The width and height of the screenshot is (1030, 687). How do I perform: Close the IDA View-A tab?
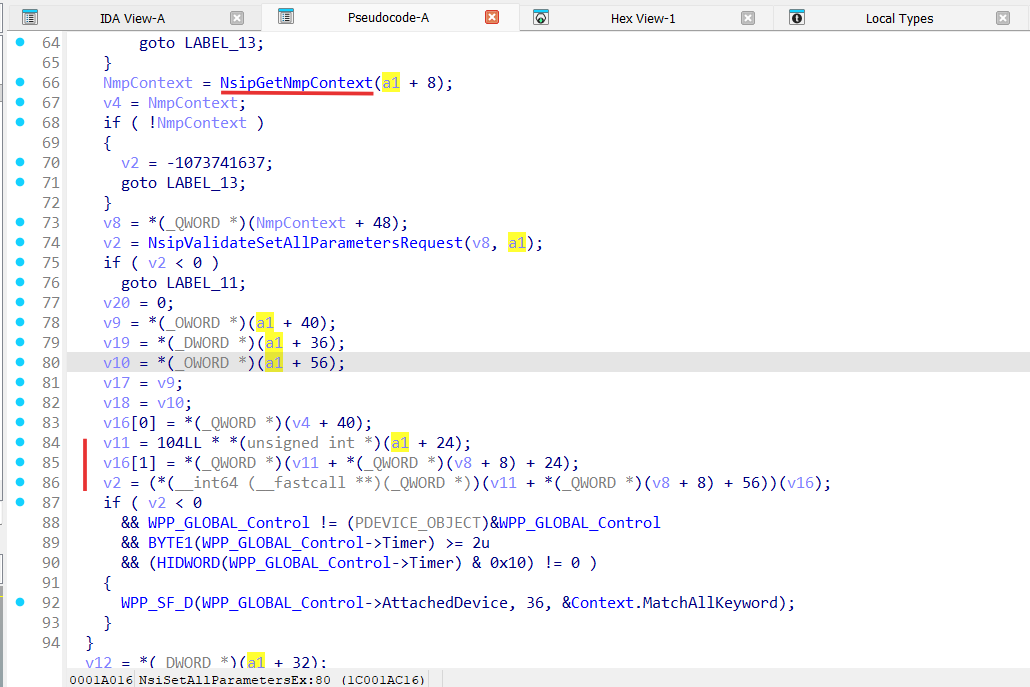(x=236, y=18)
